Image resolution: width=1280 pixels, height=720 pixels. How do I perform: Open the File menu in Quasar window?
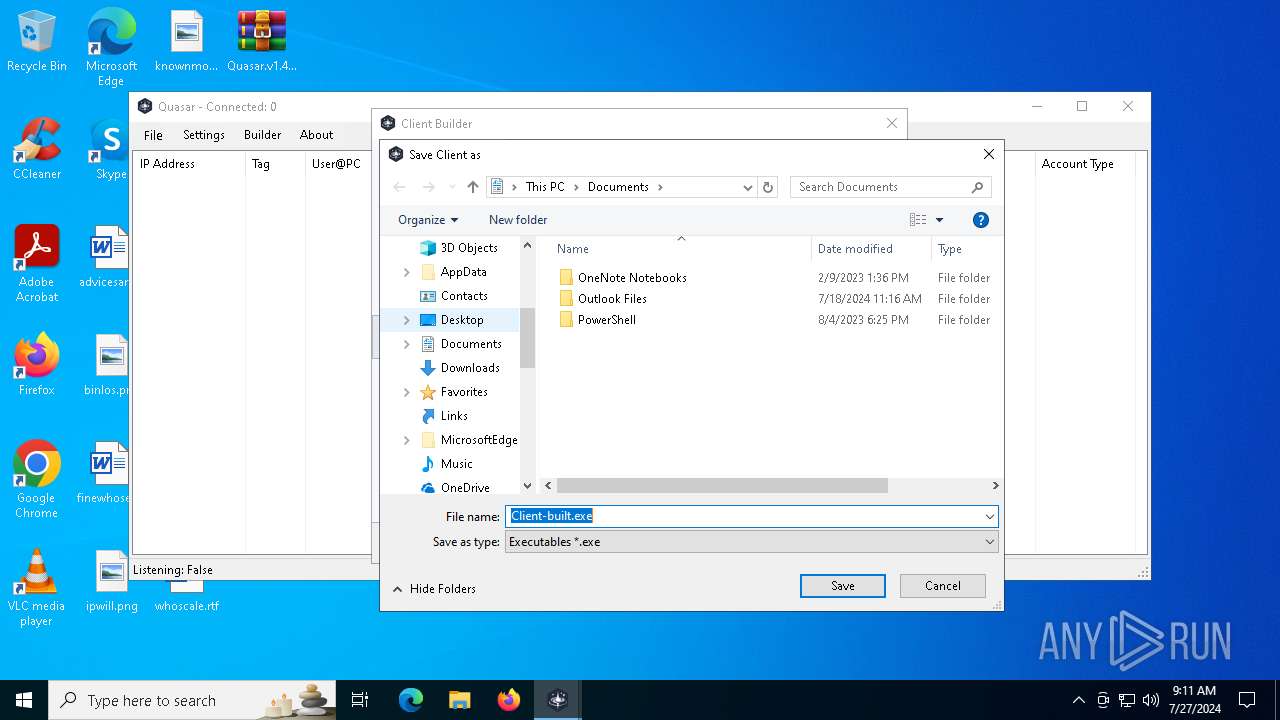pos(153,135)
